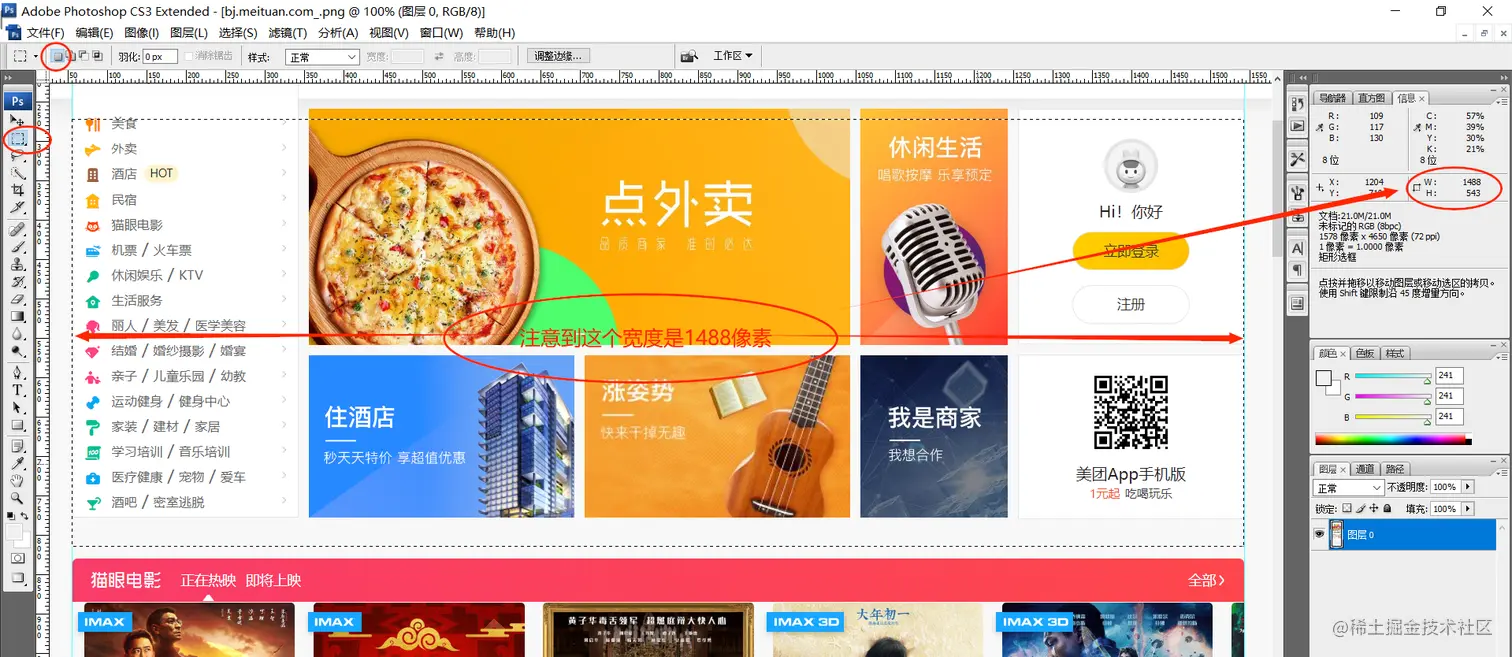The width and height of the screenshot is (1512, 657).
Task: Toggle lock transparent pixels for layer
Action: point(1348,509)
